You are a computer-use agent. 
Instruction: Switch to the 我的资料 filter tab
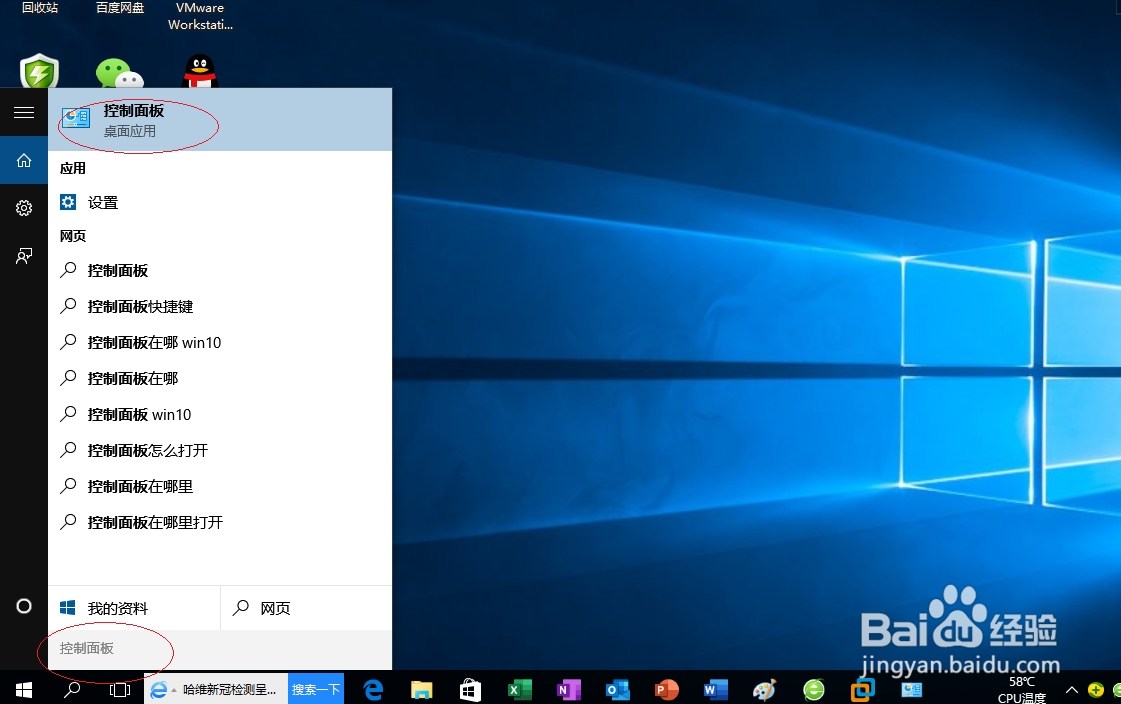(x=120, y=607)
